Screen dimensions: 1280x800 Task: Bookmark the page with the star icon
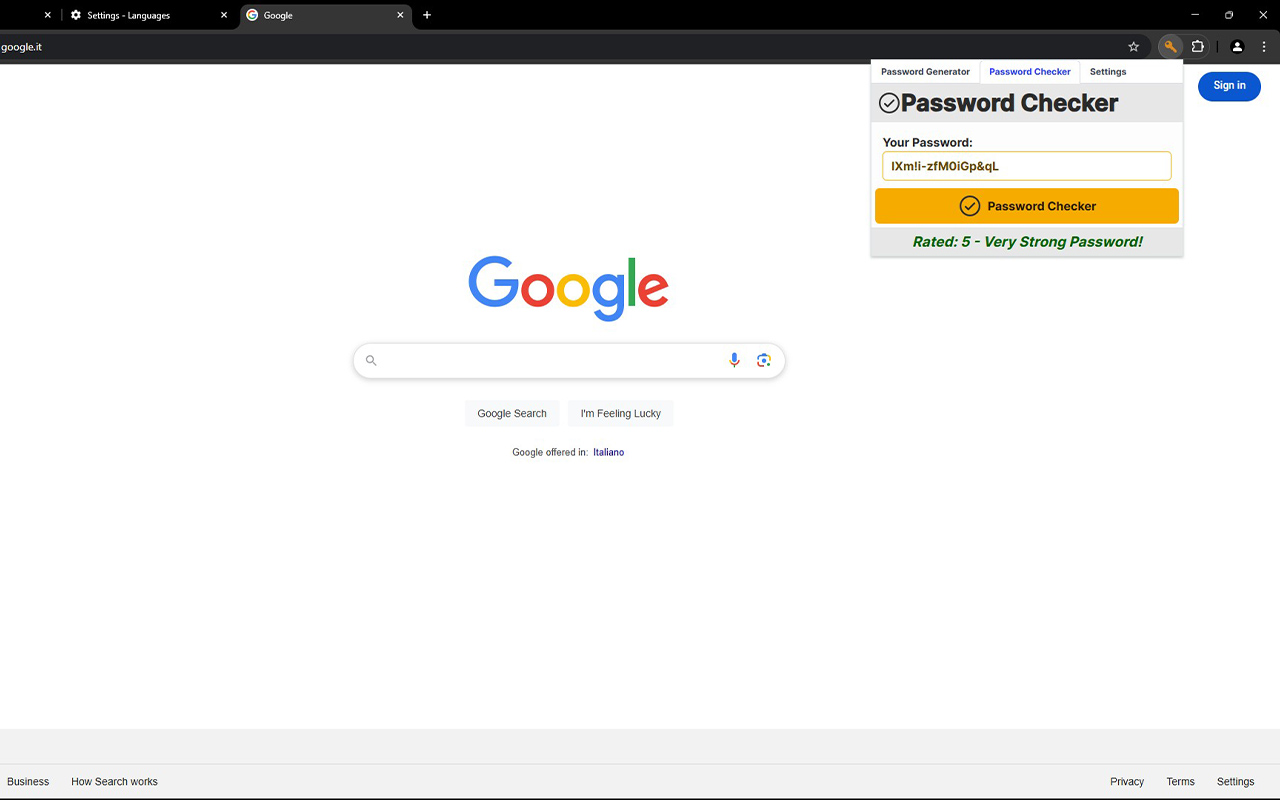1133,46
